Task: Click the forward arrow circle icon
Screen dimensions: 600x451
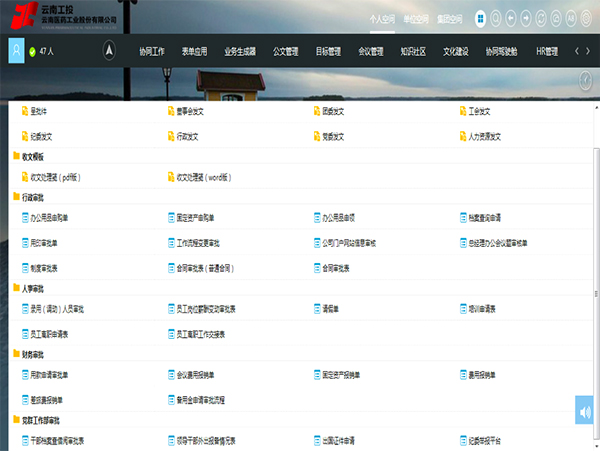Action: 526,18
